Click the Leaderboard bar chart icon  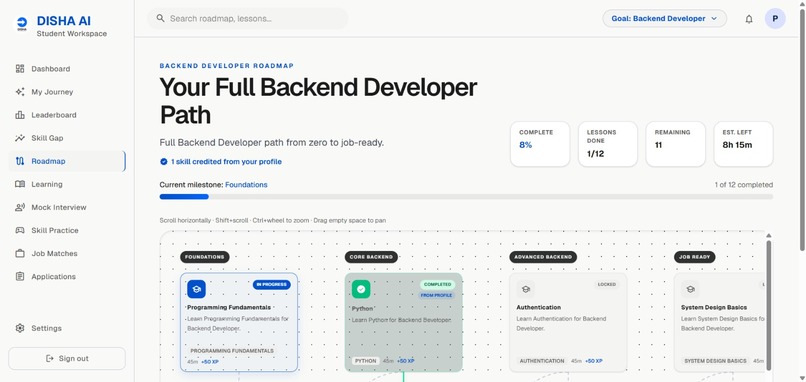coord(20,115)
